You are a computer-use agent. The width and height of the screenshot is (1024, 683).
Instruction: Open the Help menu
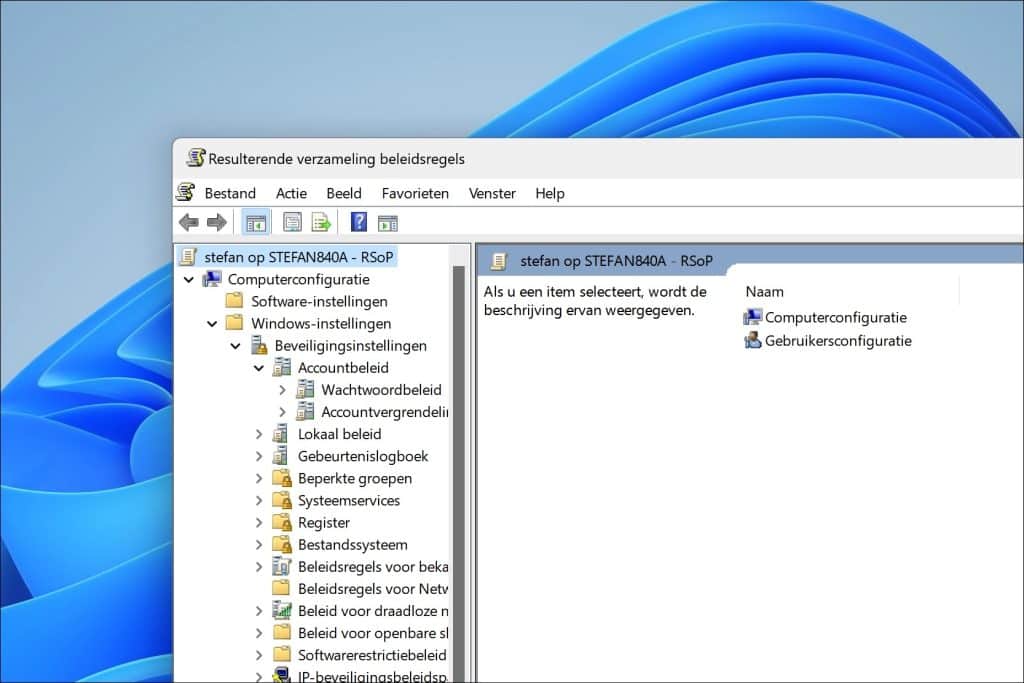click(550, 193)
